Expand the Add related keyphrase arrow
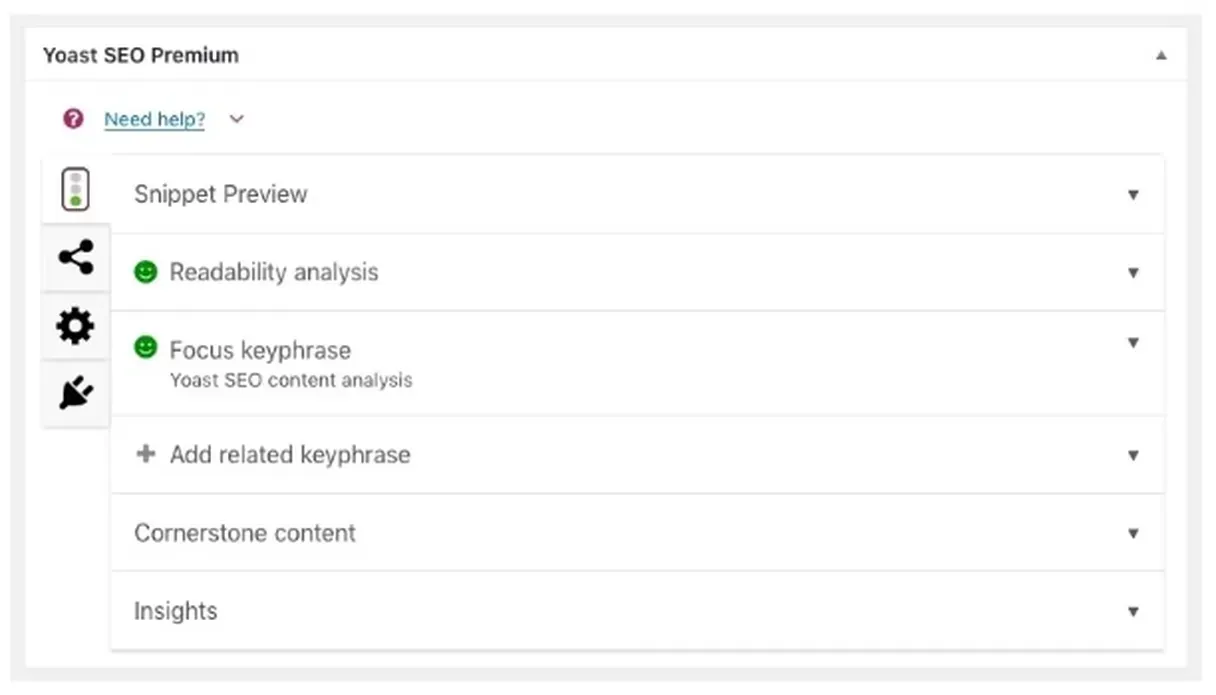The width and height of the screenshot is (1216, 695). click(1133, 455)
